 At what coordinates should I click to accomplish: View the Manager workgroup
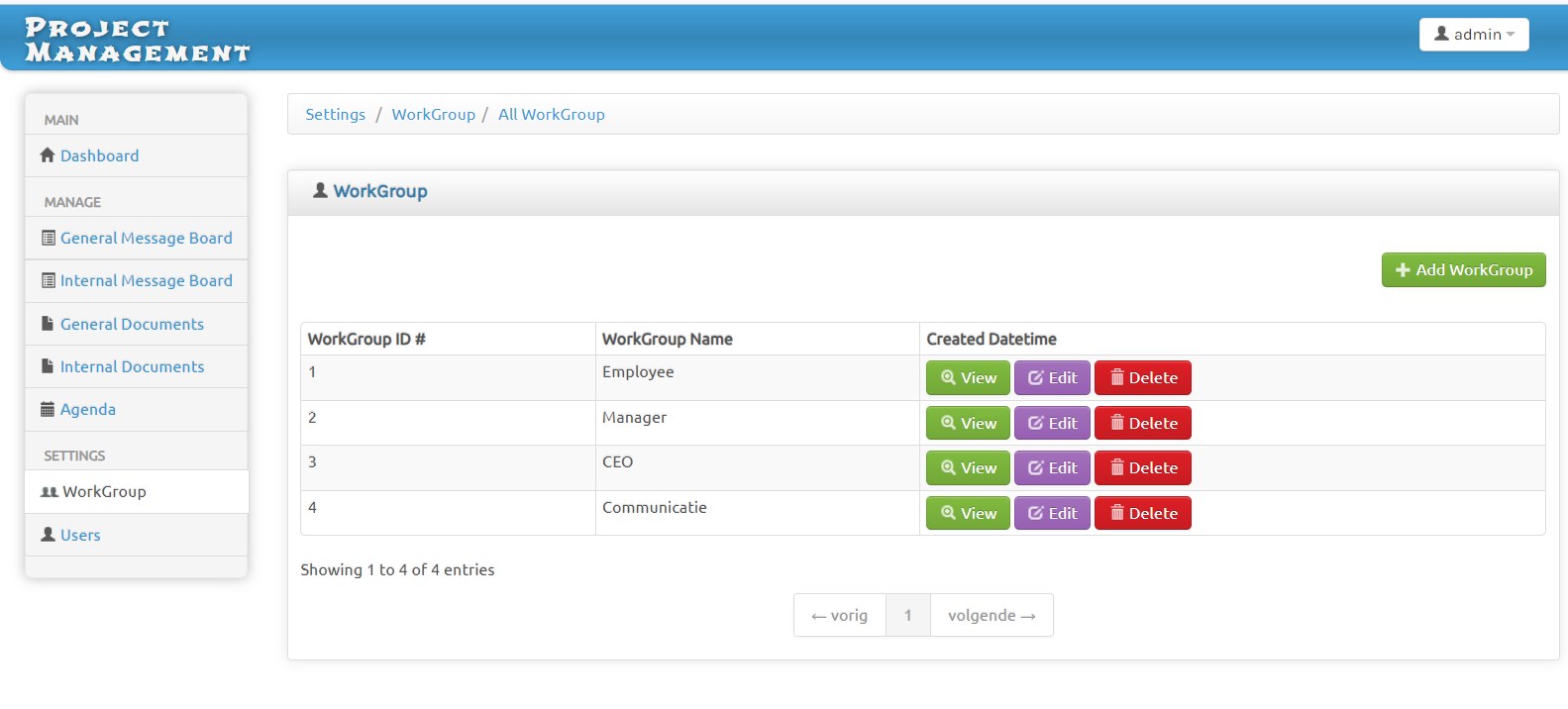point(968,424)
